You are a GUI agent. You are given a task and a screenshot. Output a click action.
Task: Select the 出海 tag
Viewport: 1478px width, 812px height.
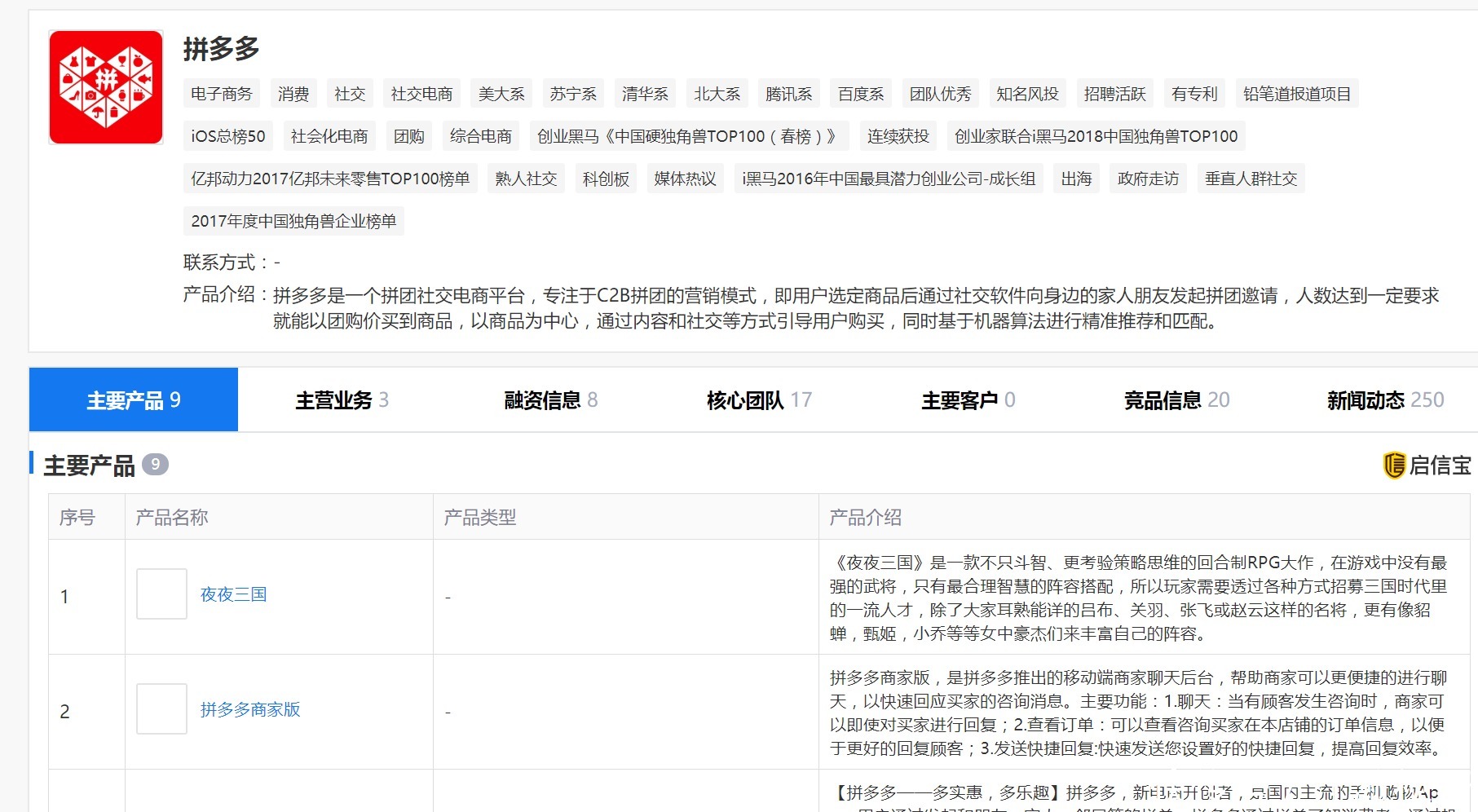click(x=1076, y=179)
